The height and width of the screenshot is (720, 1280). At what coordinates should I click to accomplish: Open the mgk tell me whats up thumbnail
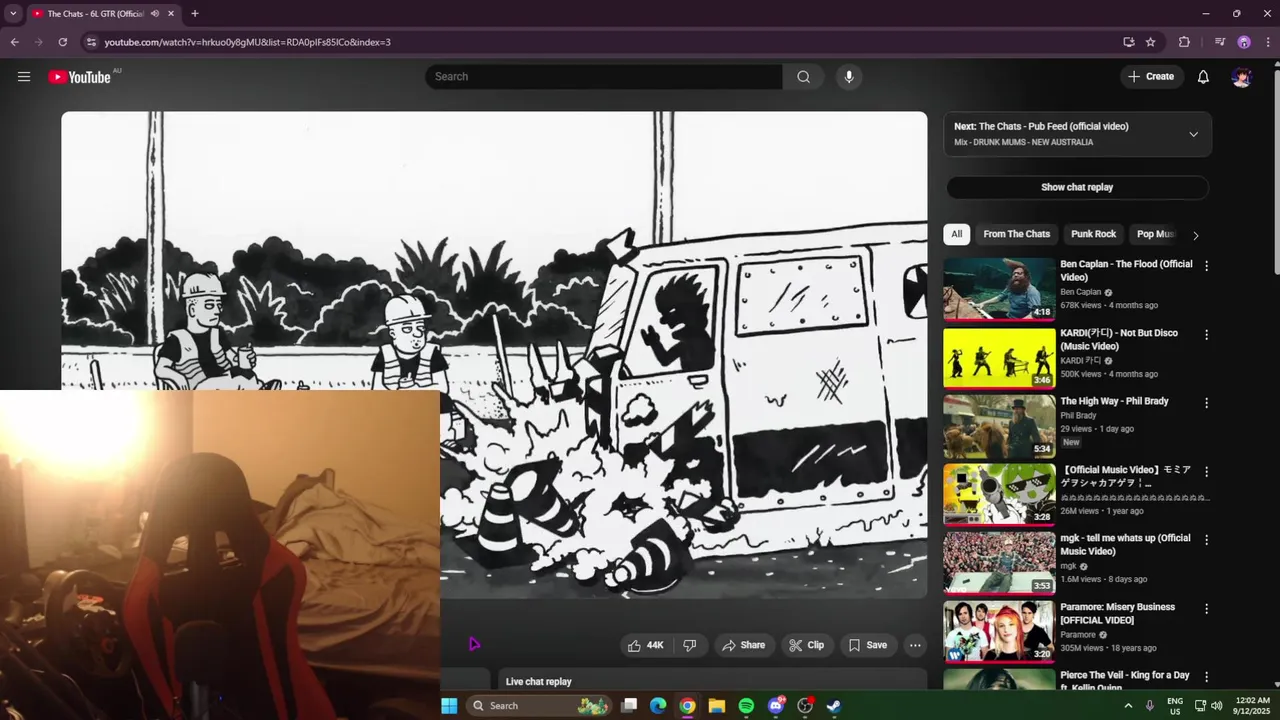pos(999,563)
